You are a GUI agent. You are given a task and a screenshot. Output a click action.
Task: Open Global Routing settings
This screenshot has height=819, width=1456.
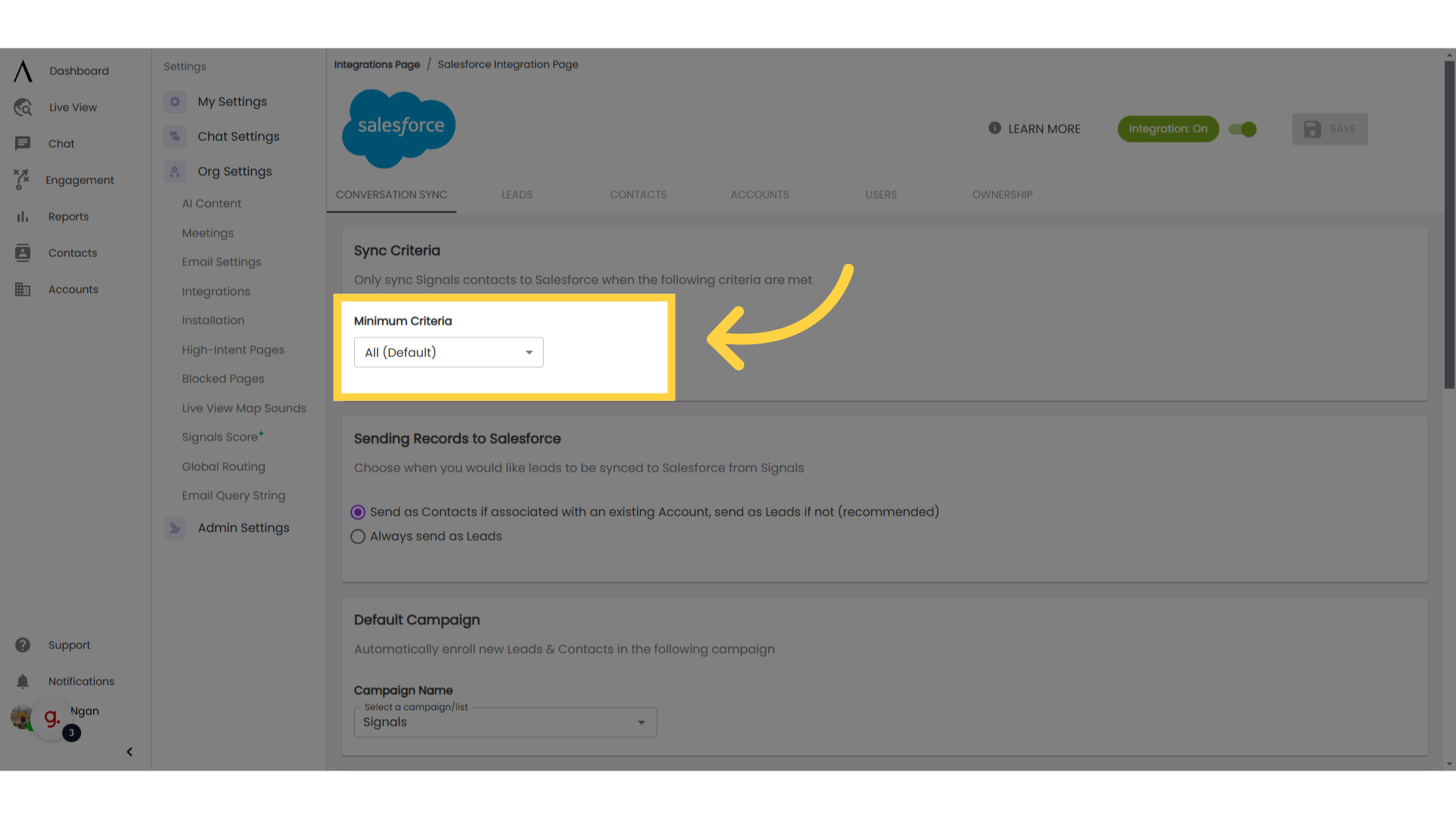coord(224,466)
